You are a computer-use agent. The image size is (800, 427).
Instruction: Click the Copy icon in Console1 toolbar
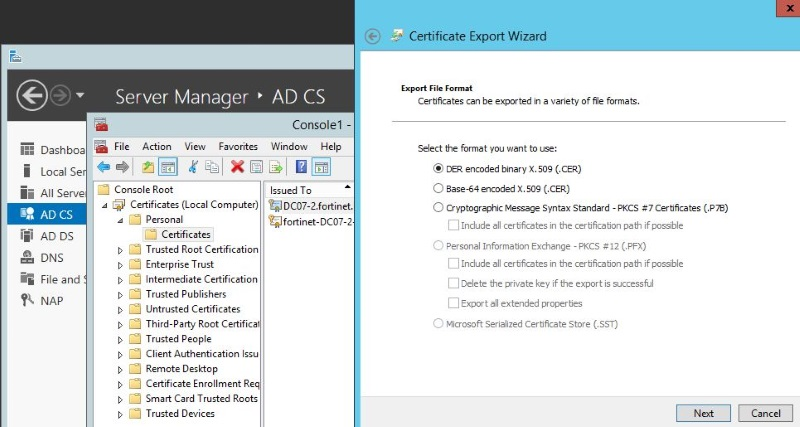[x=212, y=167]
